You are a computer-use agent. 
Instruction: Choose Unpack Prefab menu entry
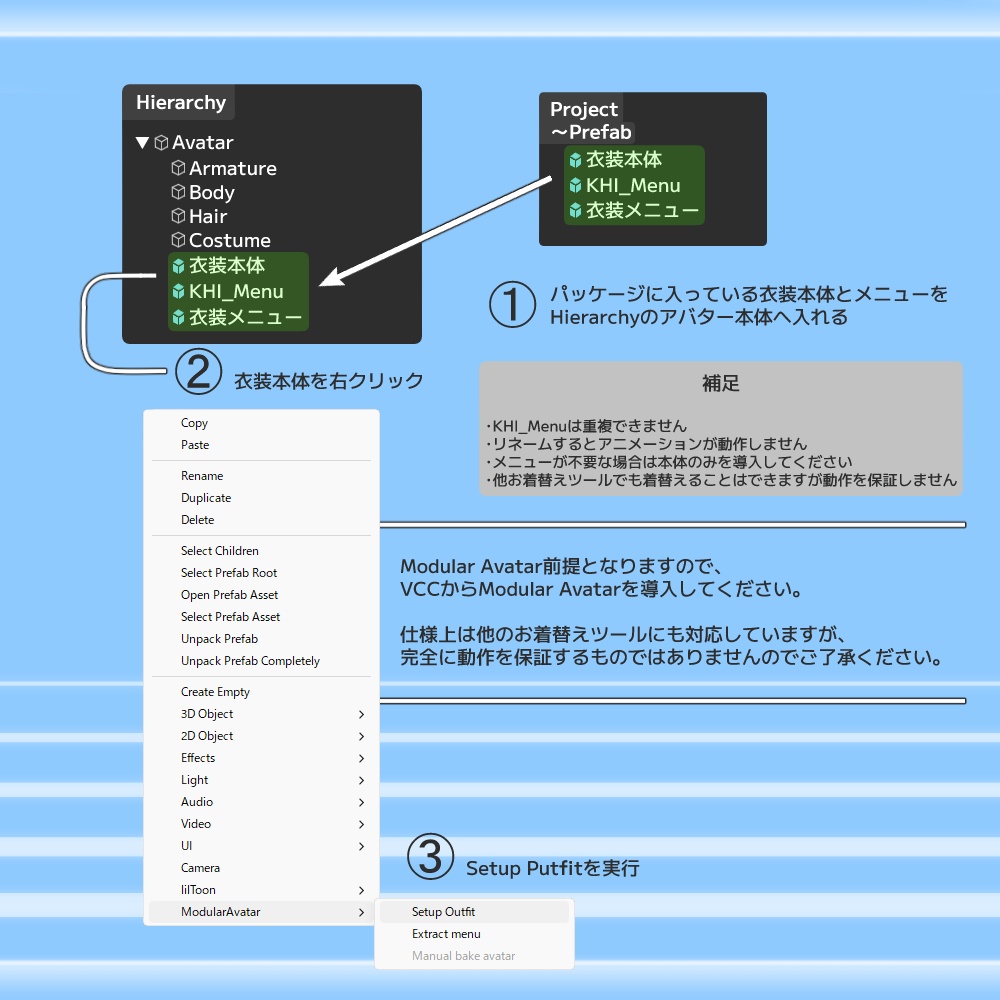pos(261,638)
